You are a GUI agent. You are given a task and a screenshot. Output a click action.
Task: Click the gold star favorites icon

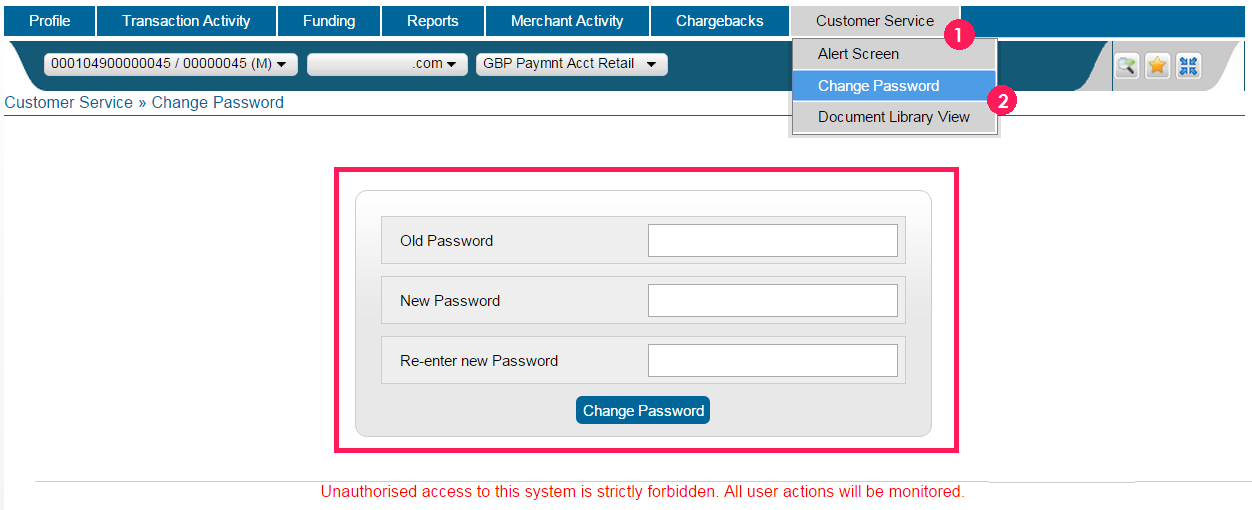click(1157, 66)
